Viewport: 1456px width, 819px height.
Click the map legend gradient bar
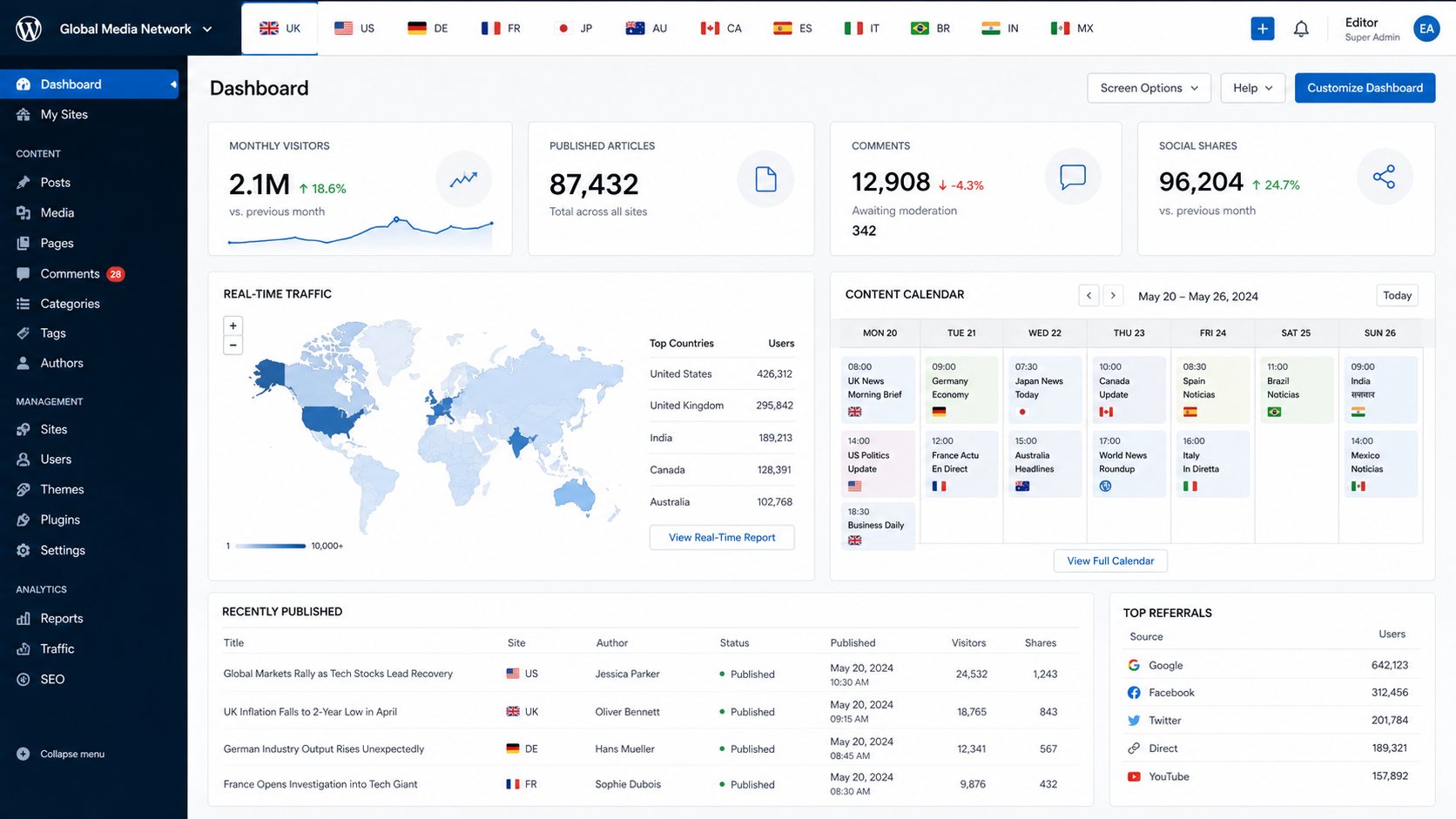(x=270, y=546)
